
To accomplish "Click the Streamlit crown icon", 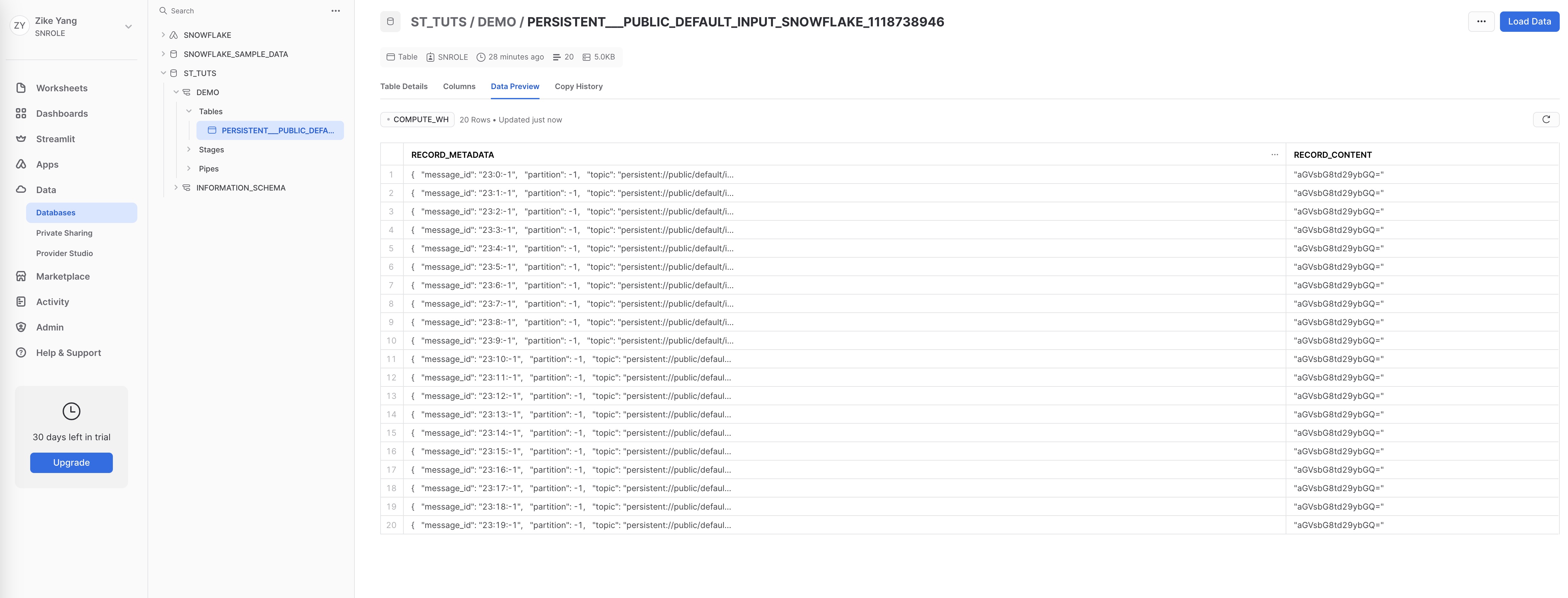I will pos(21,139).
